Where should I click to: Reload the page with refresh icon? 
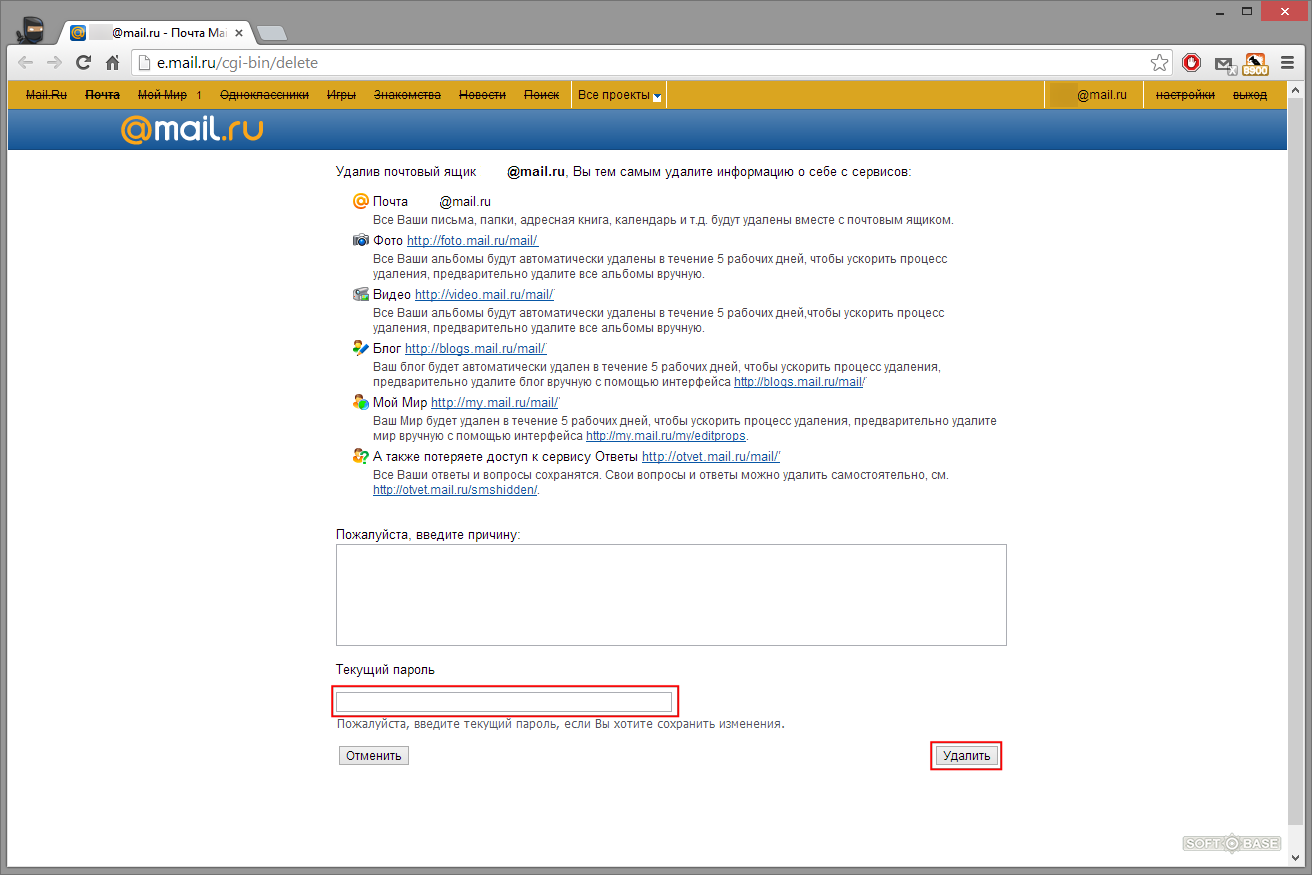click(84, 63)
